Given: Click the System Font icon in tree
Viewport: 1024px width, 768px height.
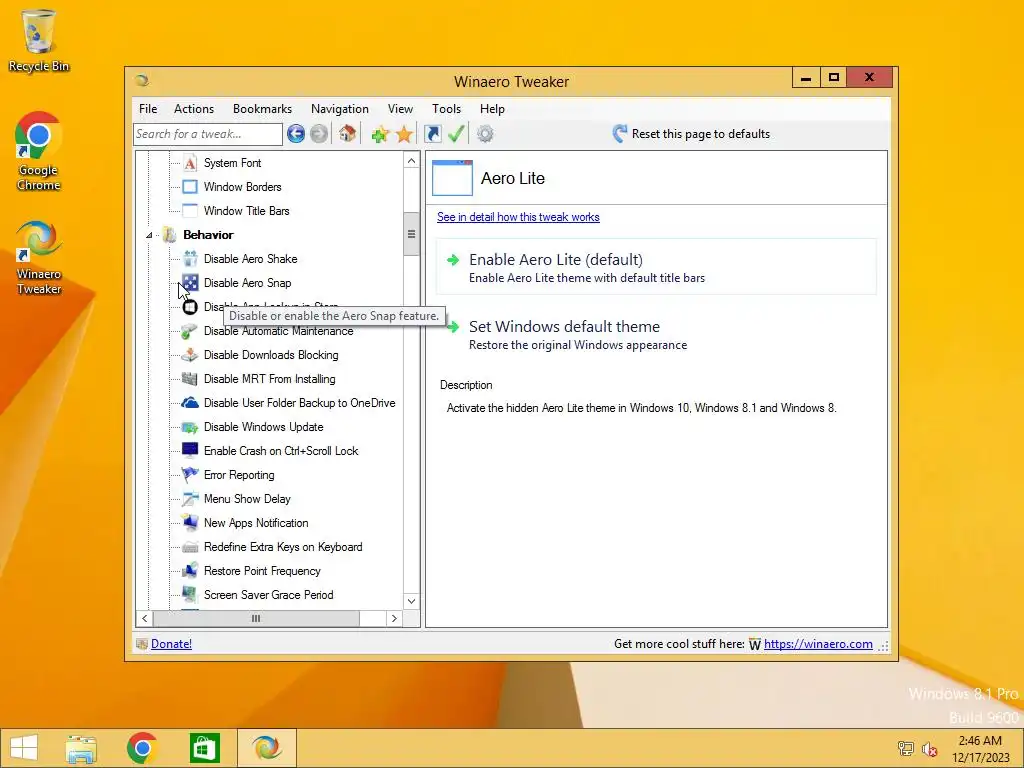Looking at the screenshot, I should (x=190, y=163).
